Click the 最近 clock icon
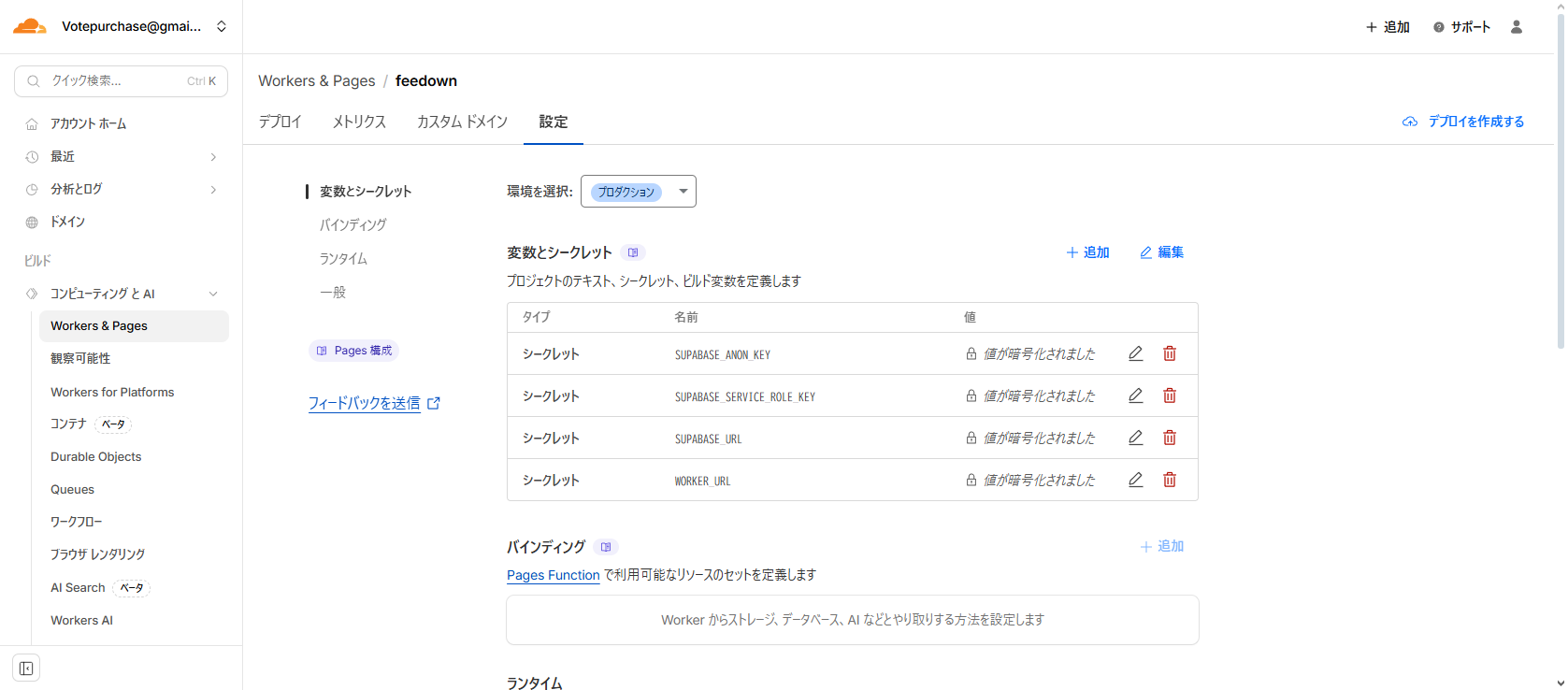 32,157
